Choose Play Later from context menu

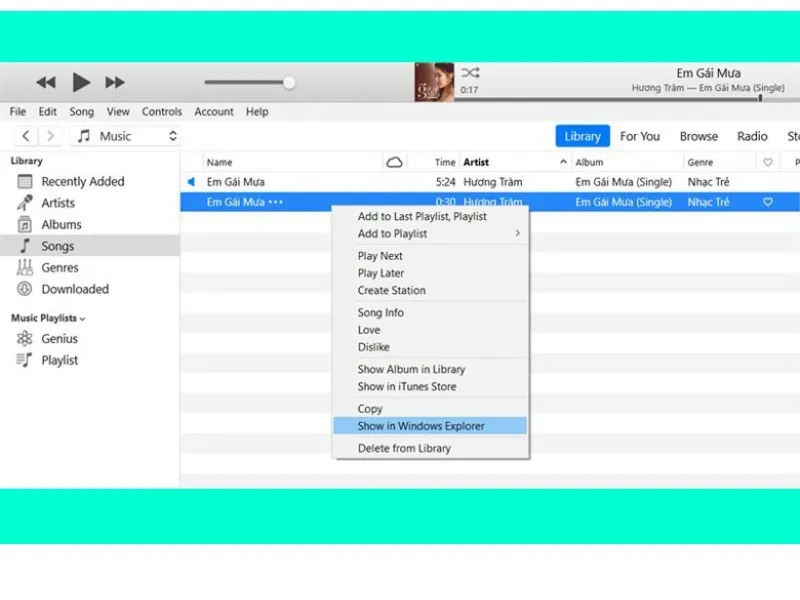(x=381, y=273)
